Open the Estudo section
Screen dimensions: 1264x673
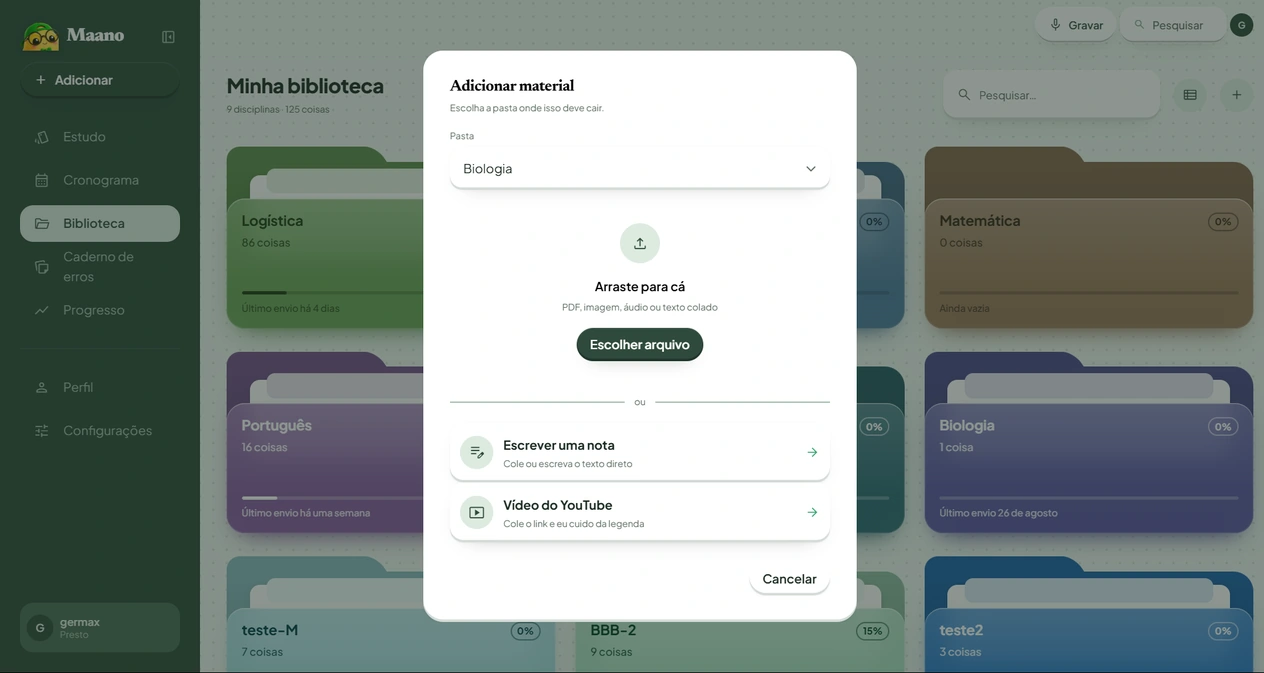coord(100,137)
